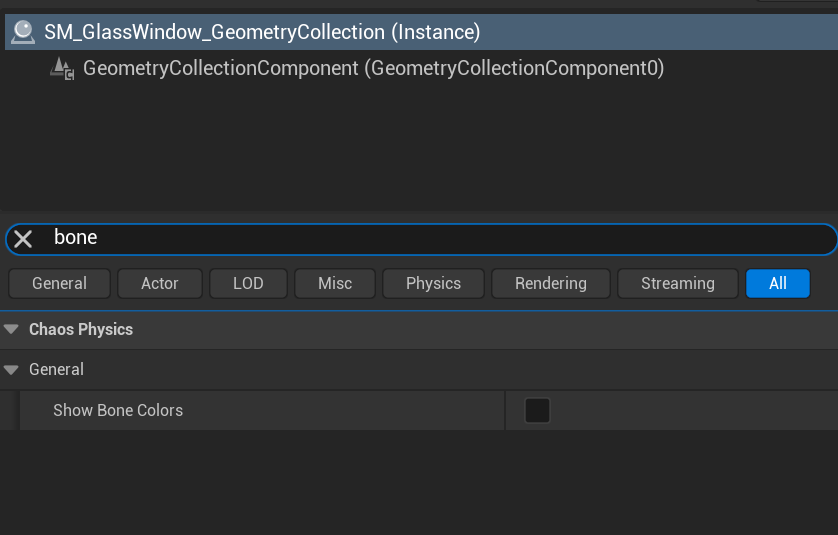Choose the LOD filter button
The height and width of the screenshot is (535, 838).
(248, 283)
